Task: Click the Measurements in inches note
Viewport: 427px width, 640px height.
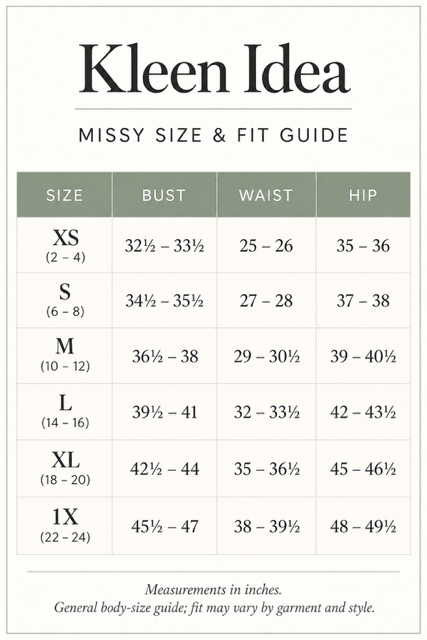Action: pos(213,589)
